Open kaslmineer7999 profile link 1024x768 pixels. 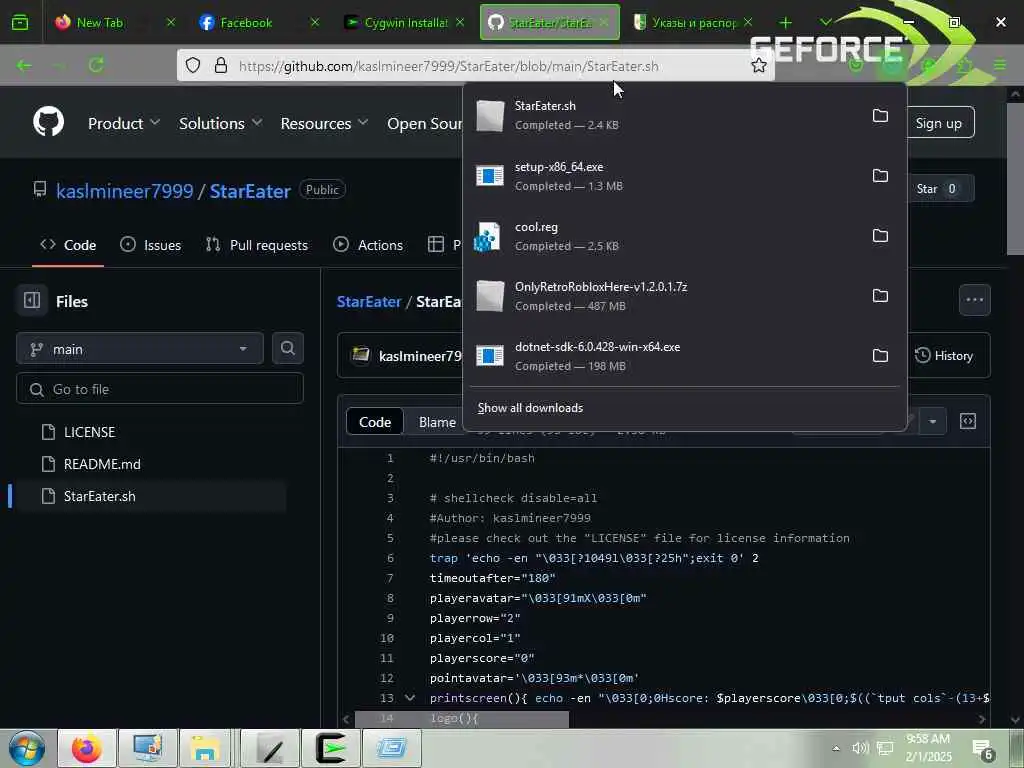tap(125, 191)
